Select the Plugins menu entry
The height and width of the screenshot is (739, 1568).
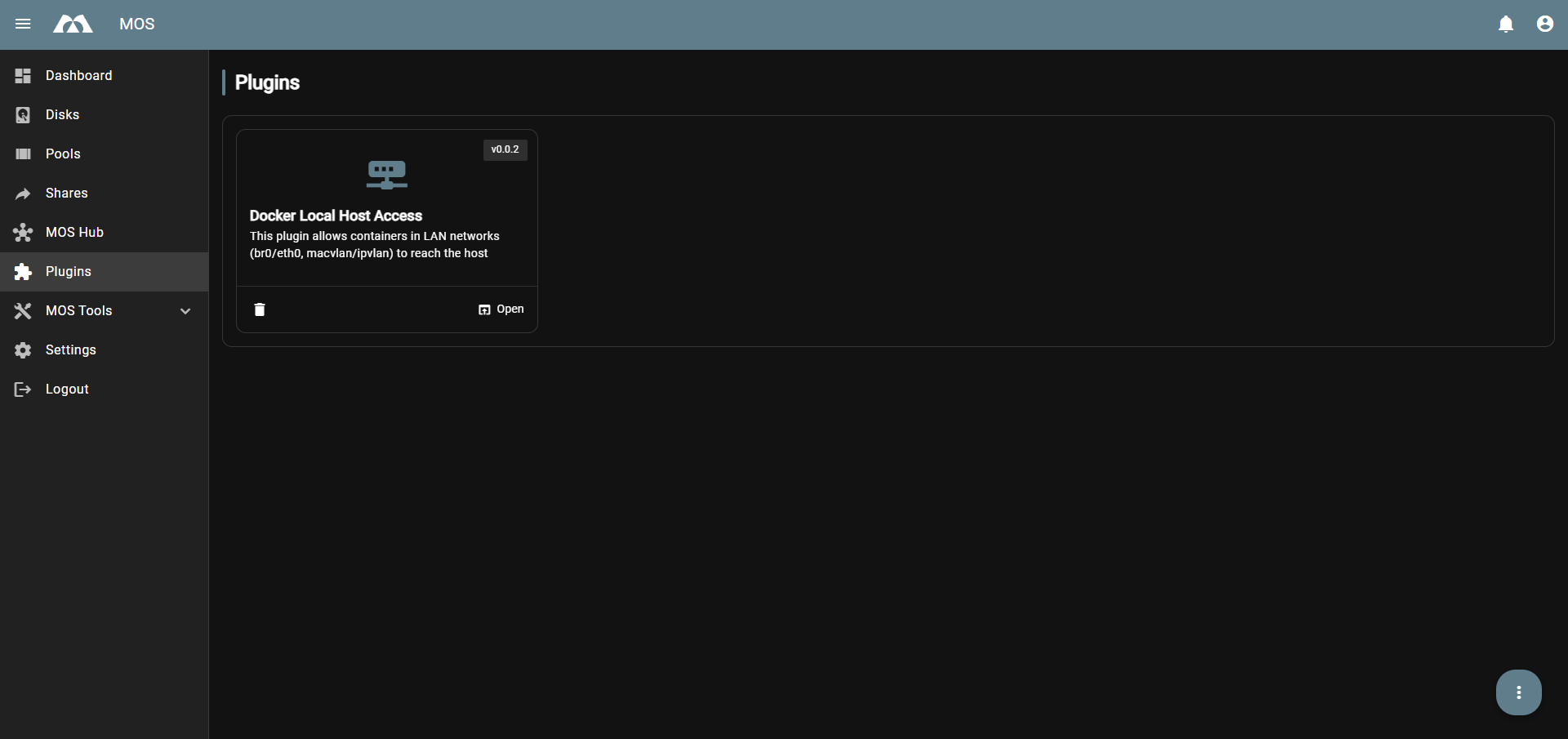pyautogui.click(x=69, y=271)
